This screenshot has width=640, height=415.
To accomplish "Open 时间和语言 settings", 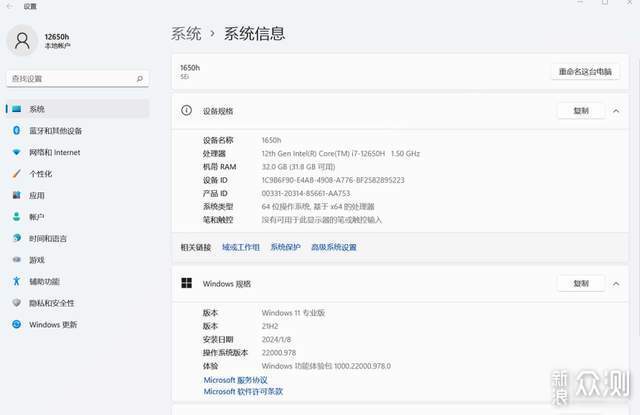I will [78, 238].
